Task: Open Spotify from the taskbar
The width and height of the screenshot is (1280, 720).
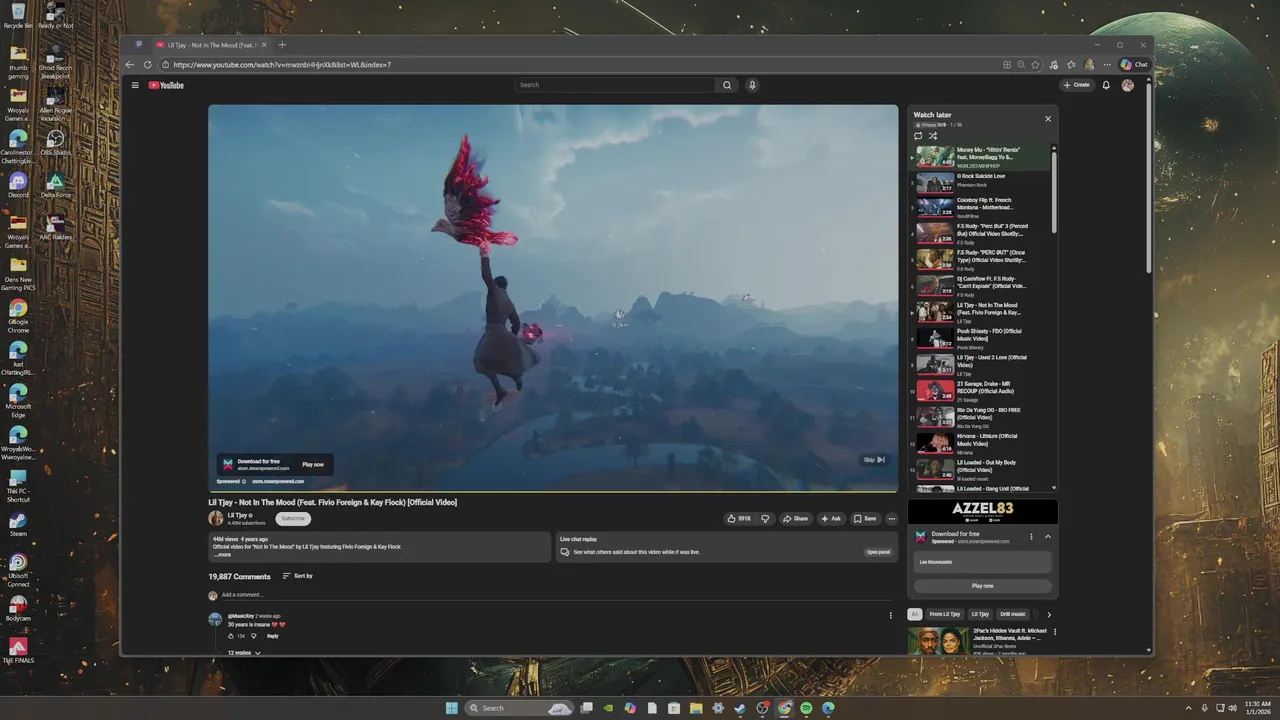Action: point(806,708)
